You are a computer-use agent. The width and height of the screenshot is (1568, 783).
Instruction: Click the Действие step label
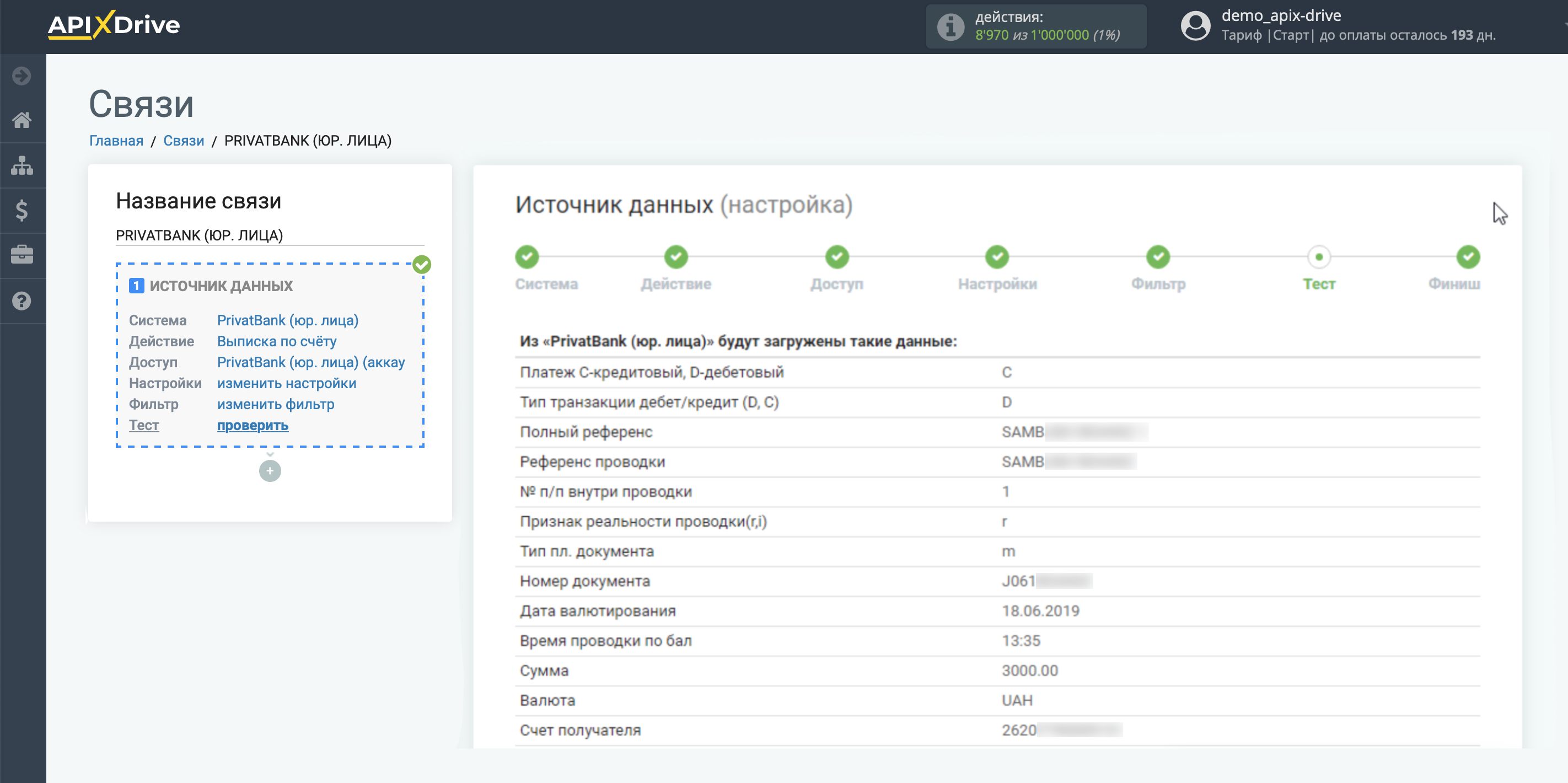[x=675, y=285]
